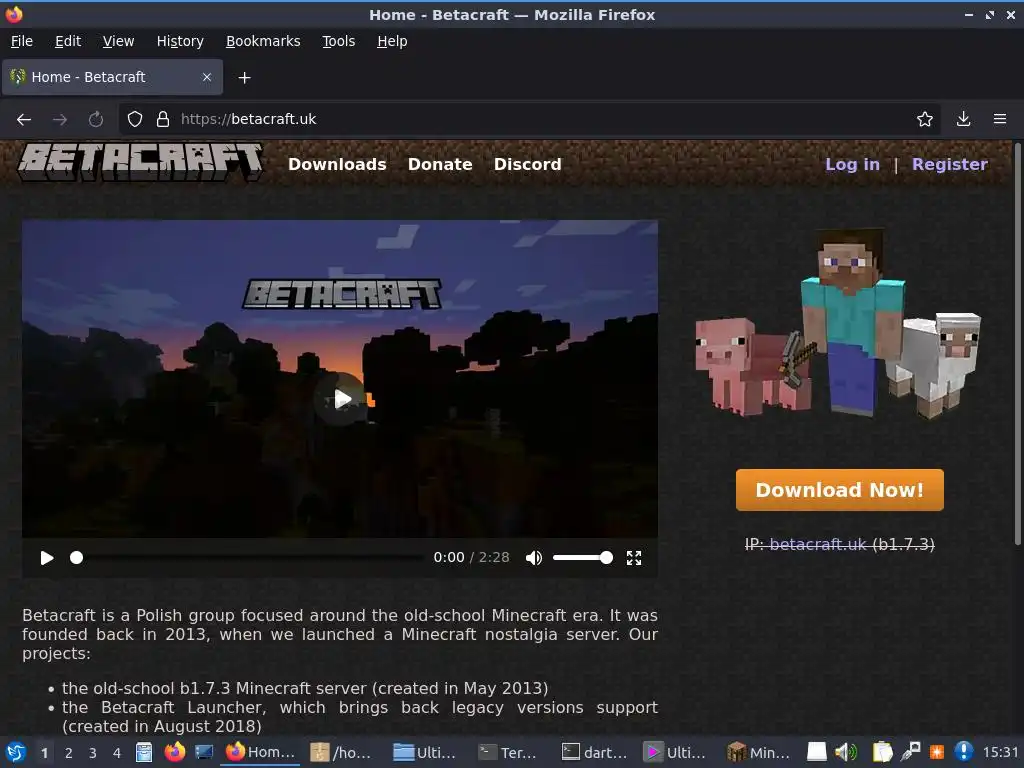
Task: Open the File menu
Action: click(22, 41)
